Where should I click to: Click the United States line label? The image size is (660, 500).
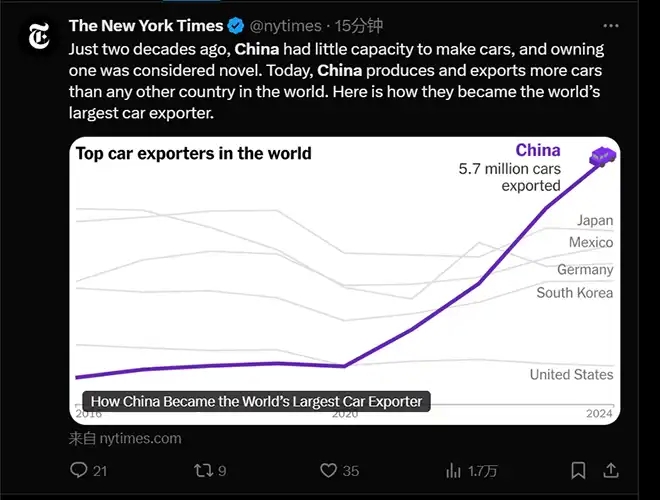tap(571, 374)
